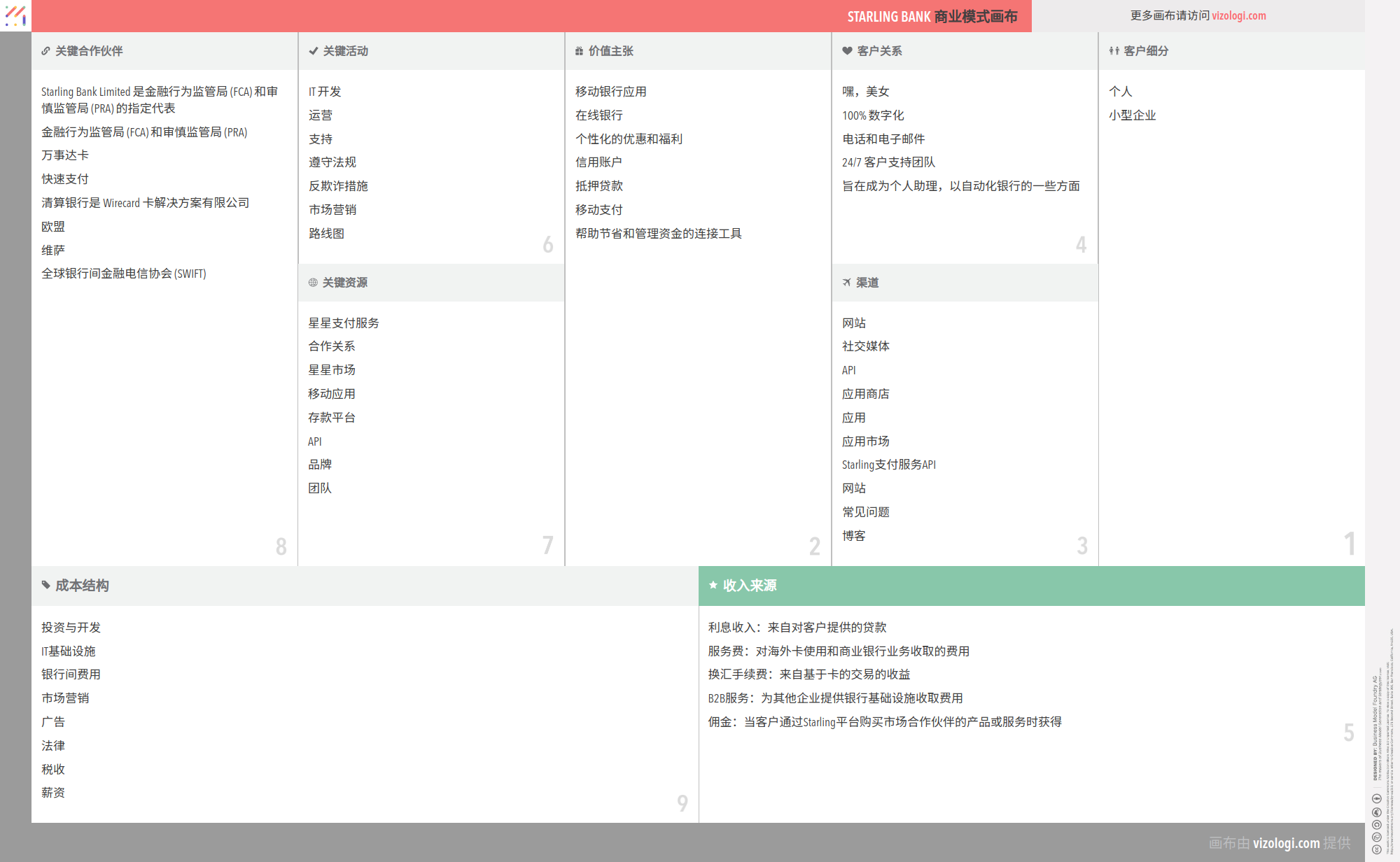Click the airplane icon beside 渠道

847,283
